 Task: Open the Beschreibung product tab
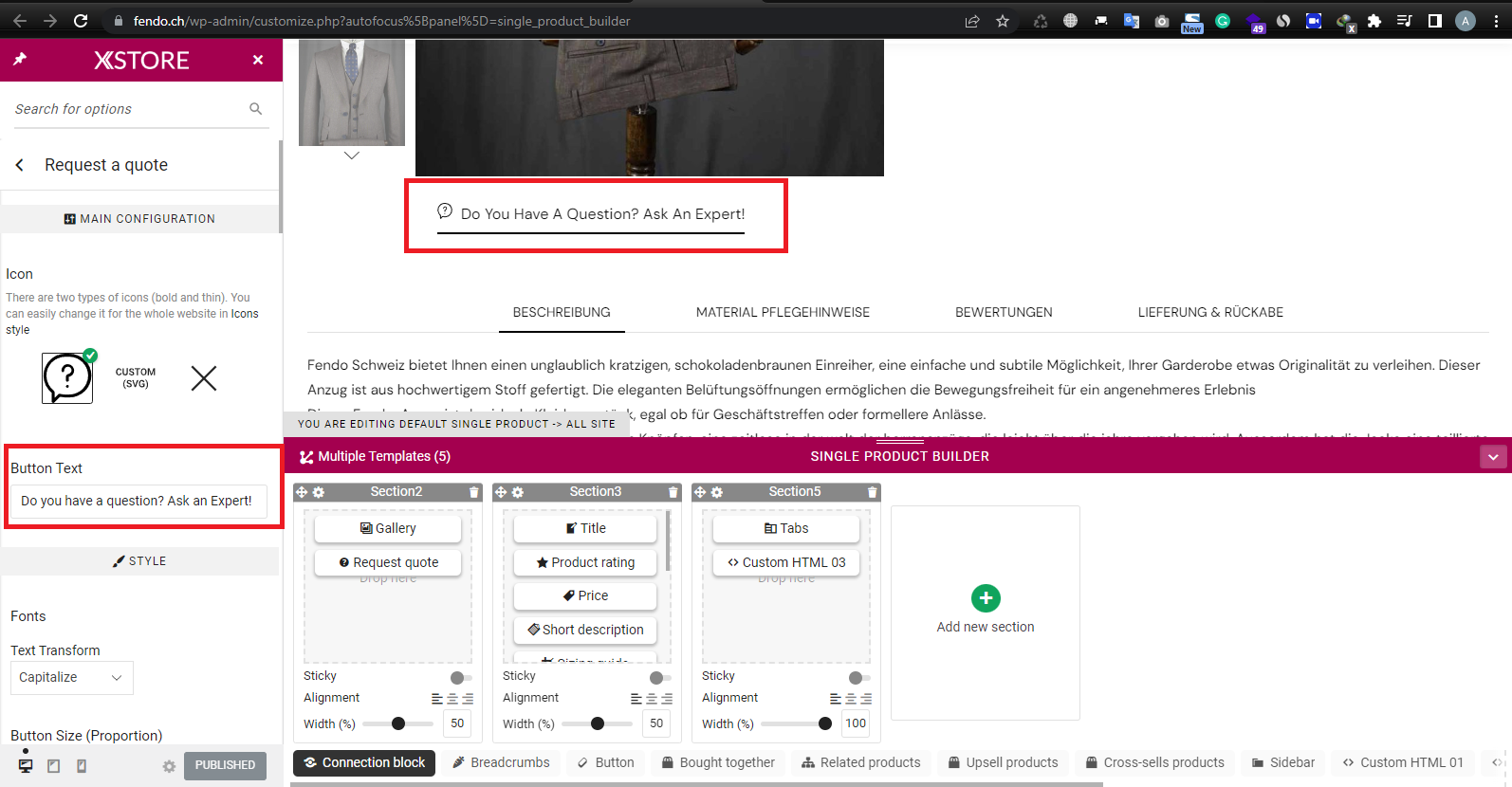pyautogui.click(x=562, y=312)
